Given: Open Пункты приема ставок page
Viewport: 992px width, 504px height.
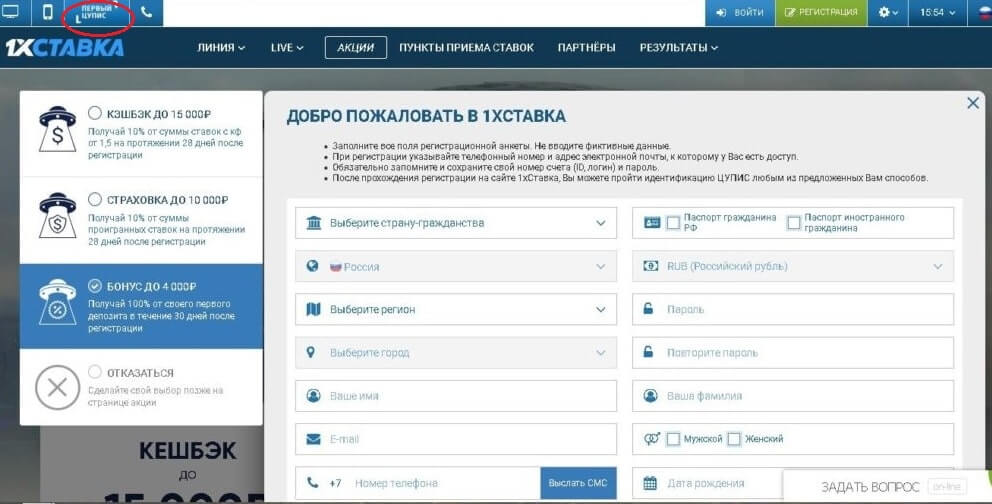Looking at the screenshot, I should coord(466,47).
